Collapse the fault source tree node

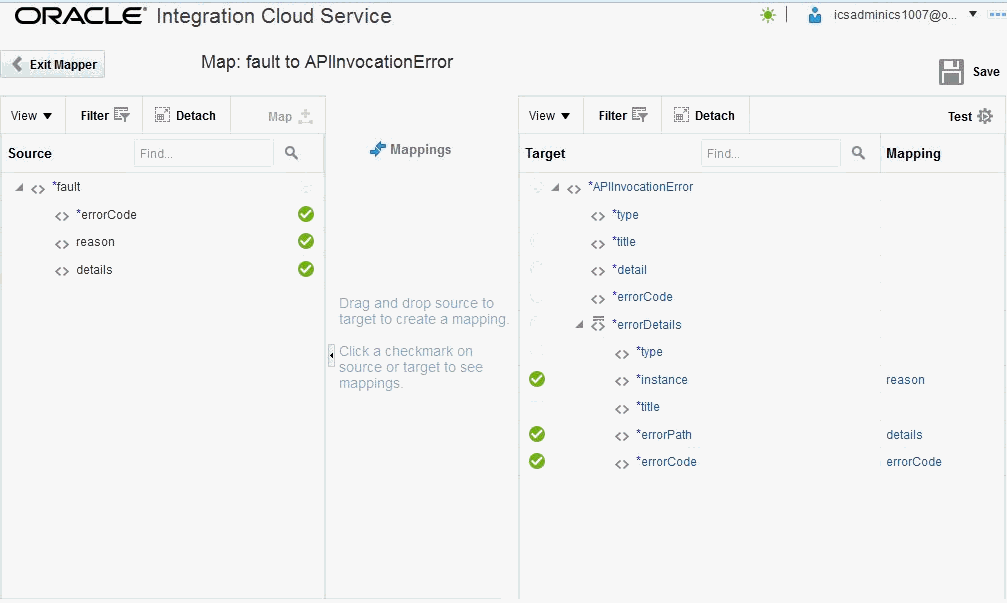point(20,187)
